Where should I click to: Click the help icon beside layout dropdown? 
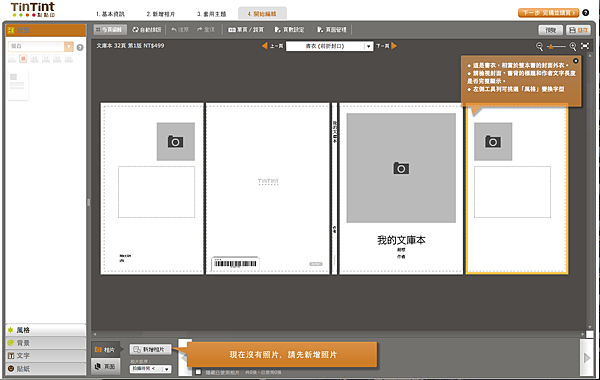pos(80,47)
